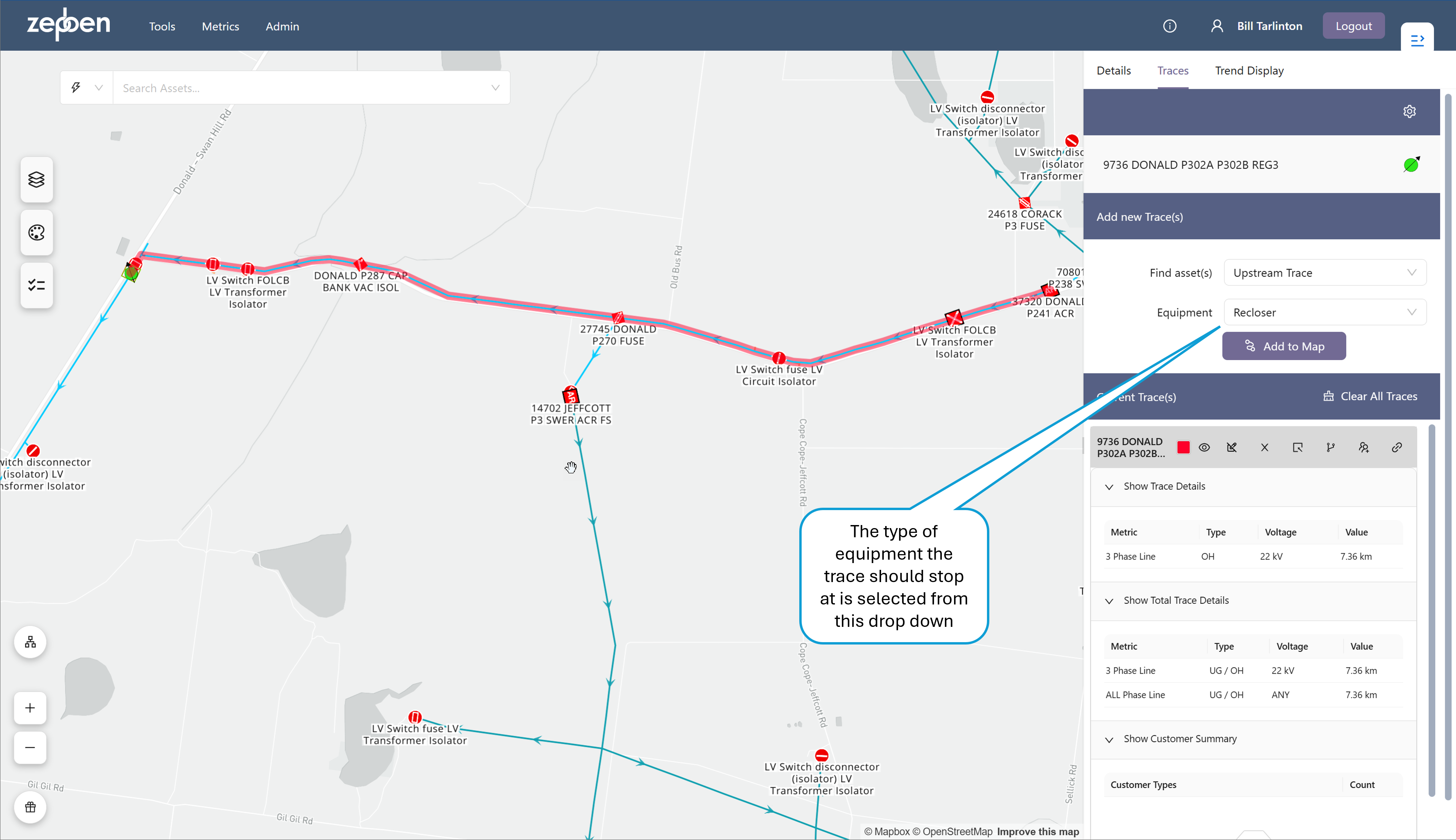Click the Clear All Traces broom icon
Image resolution: width=1456 pixels, height=840 pixels.
[x=1328, y=396]
